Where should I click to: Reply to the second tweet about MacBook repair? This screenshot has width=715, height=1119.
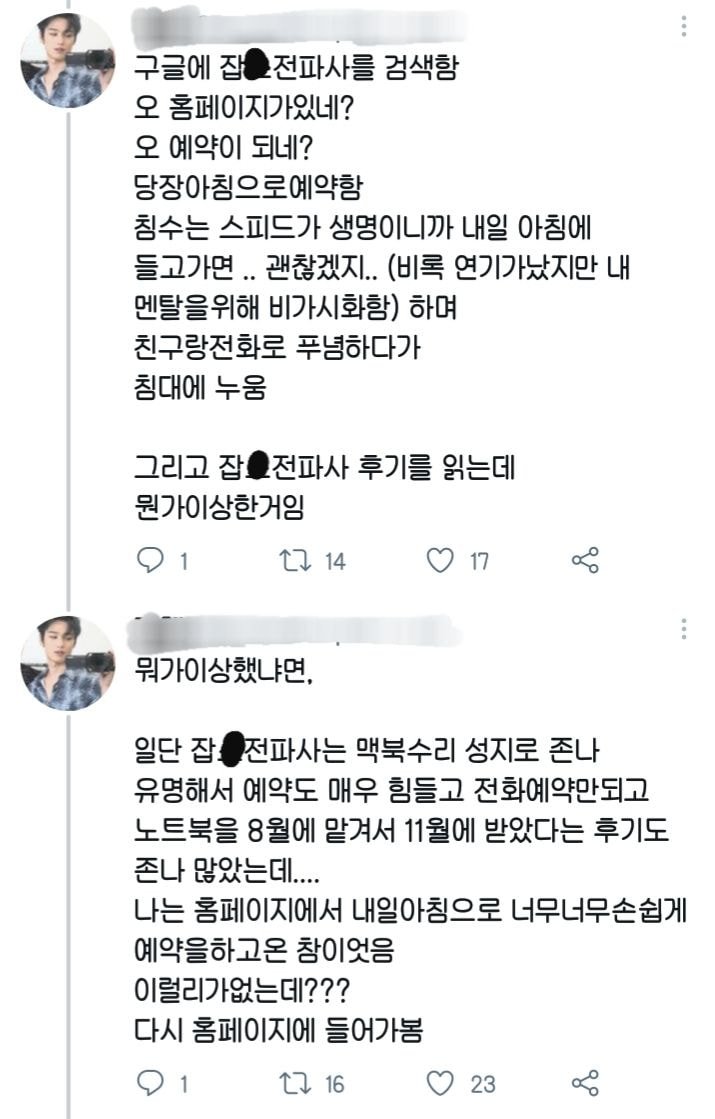pyautogui.click(x=150, y=1083)
